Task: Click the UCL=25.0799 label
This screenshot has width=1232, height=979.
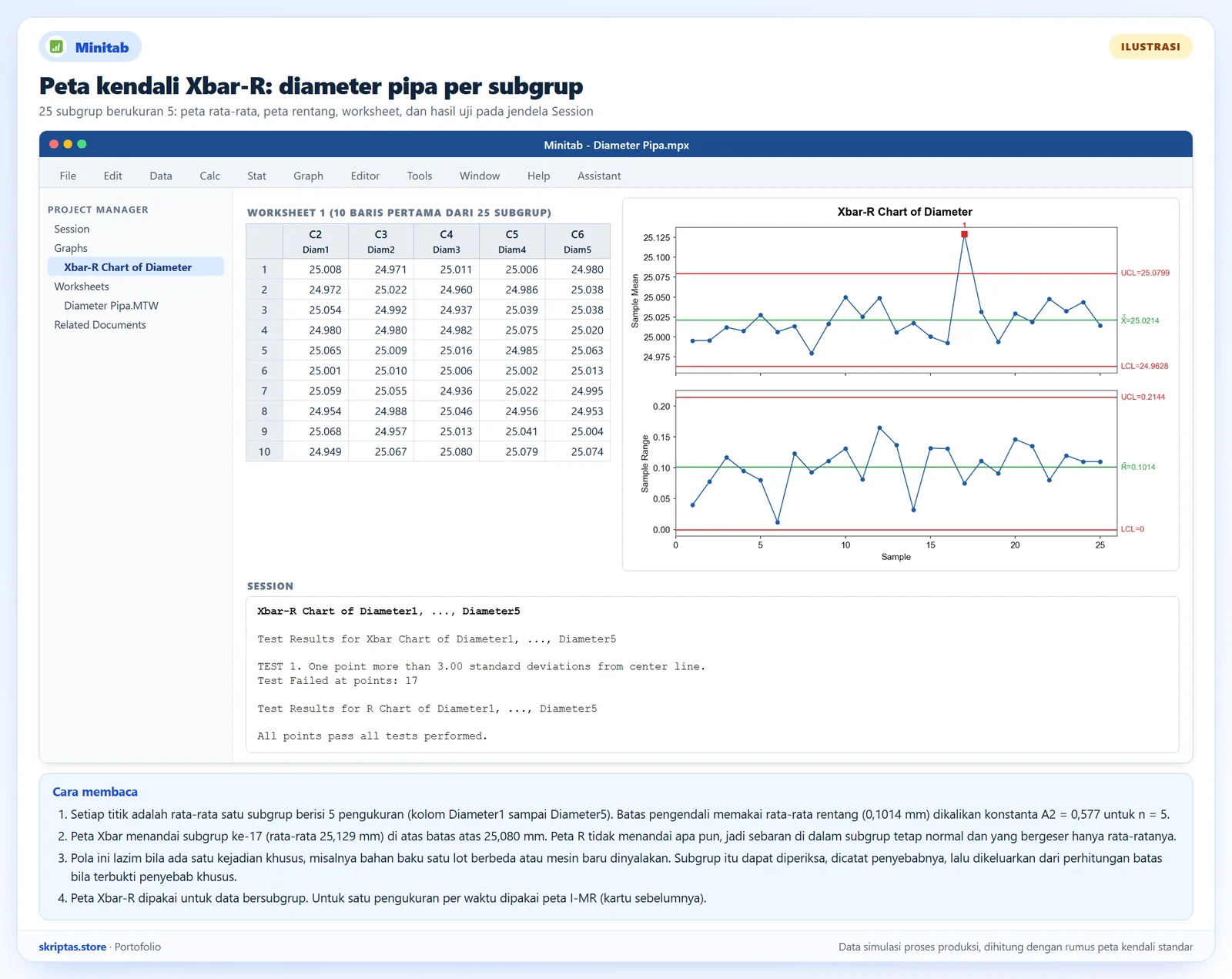Action: (1145, 273)
